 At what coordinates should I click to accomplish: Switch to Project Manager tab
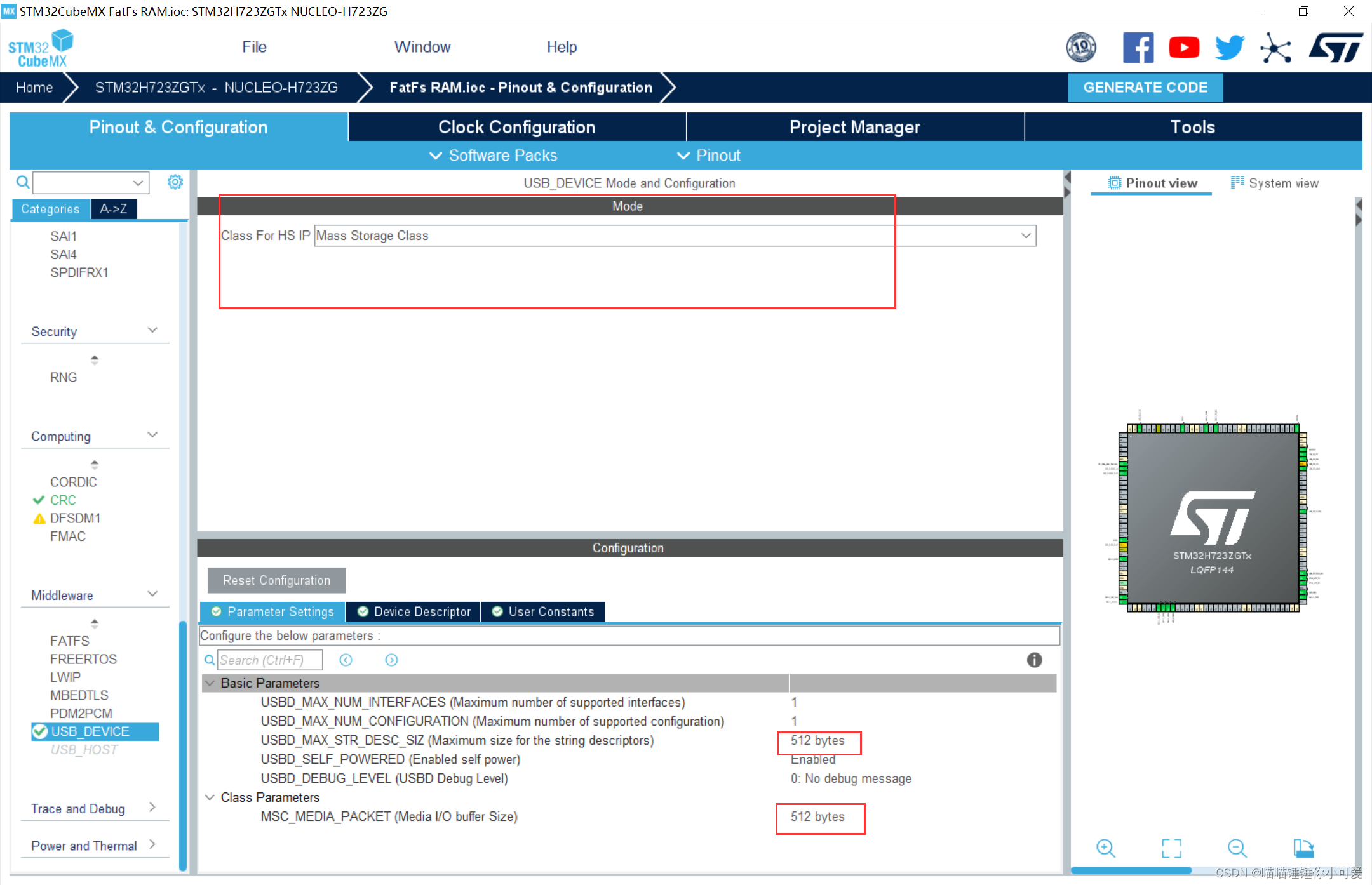(855, 127)
